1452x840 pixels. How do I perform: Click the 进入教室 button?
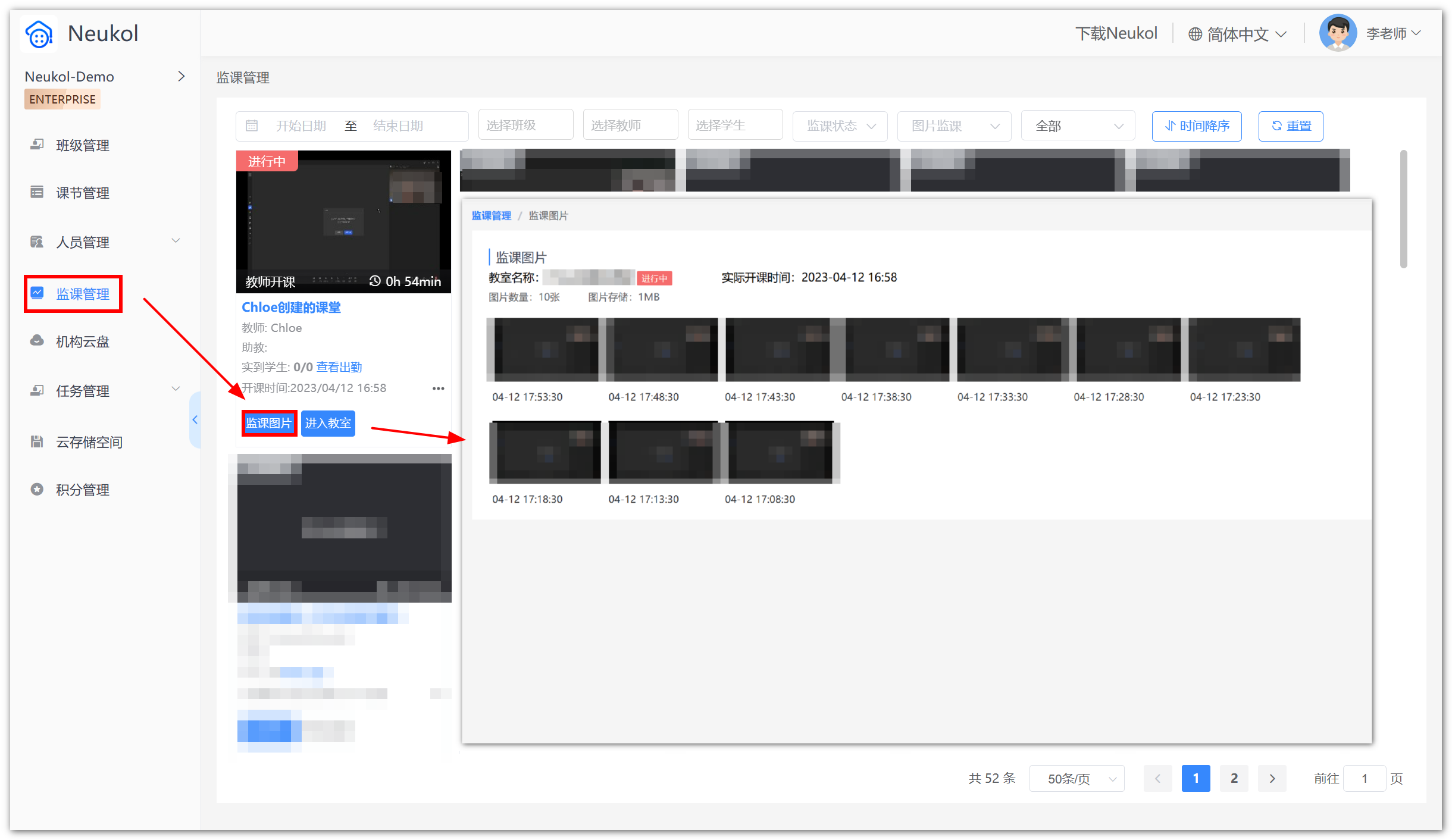[x=328, y=423]
